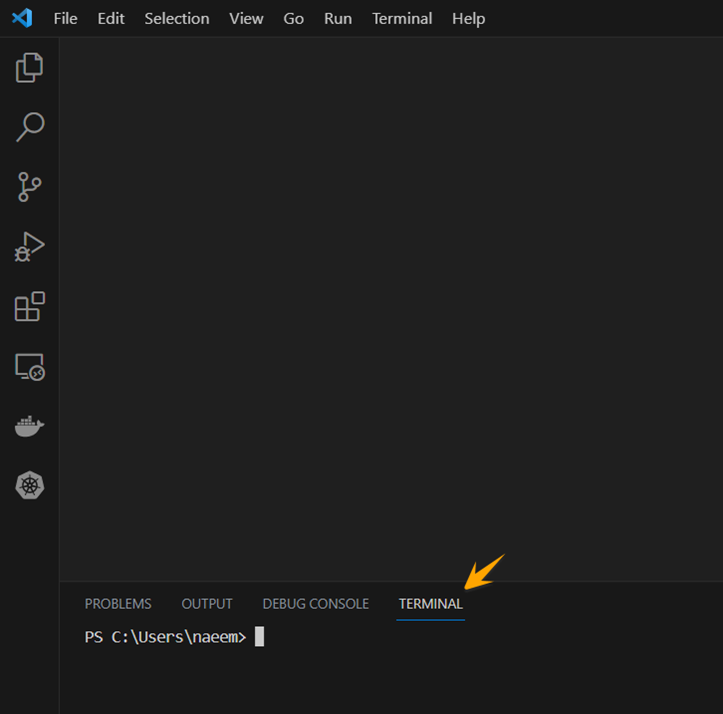Switch to the PROBLEMS panel tab
The width and height of the screenshot is (723, 714).
pyautogui.click(x=118, y=604)
